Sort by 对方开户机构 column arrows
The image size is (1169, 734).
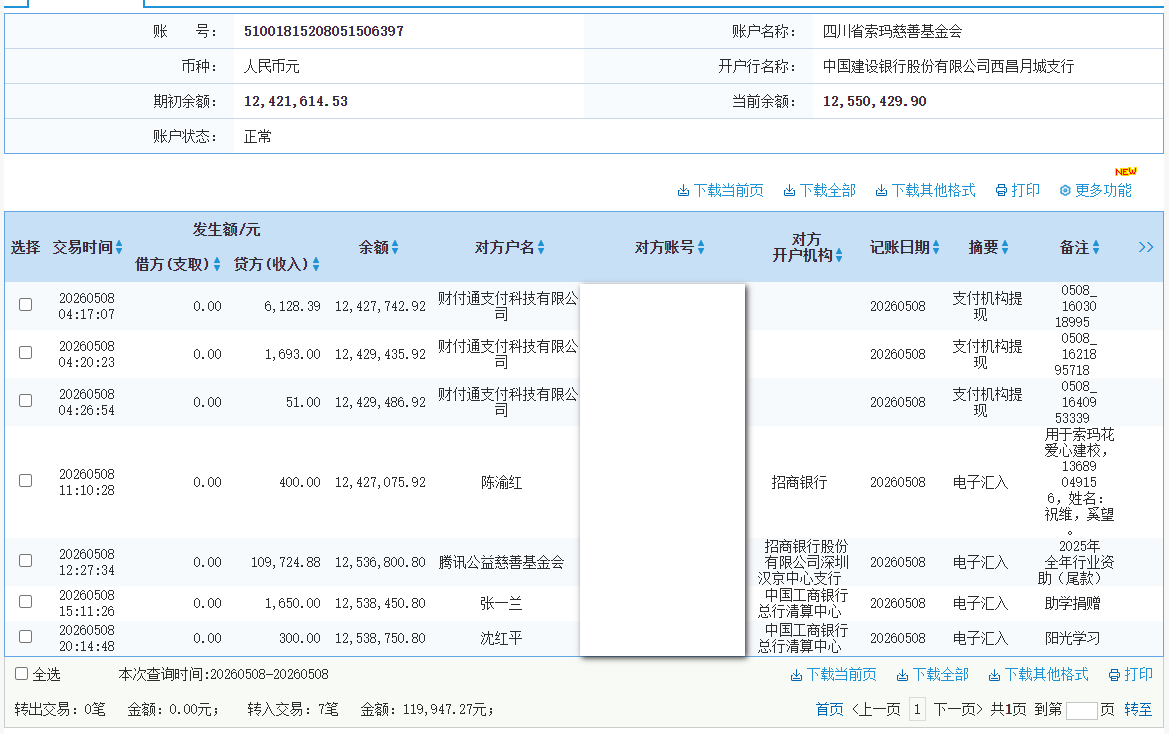tap(839, 256)
